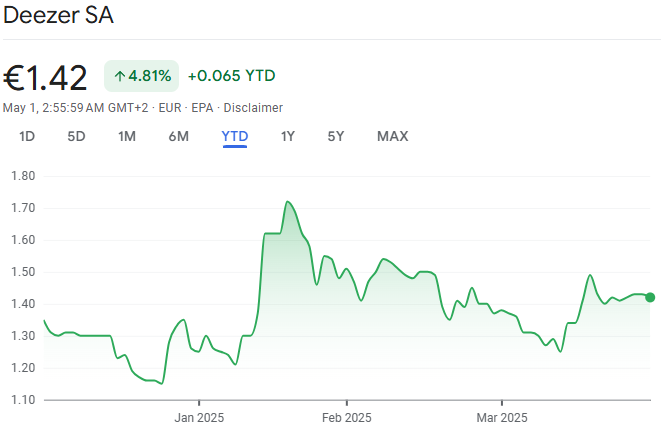Screen dimensions: 661x438
Task: Click the 1.20 y-axis label
Action: tap(23, 368)
